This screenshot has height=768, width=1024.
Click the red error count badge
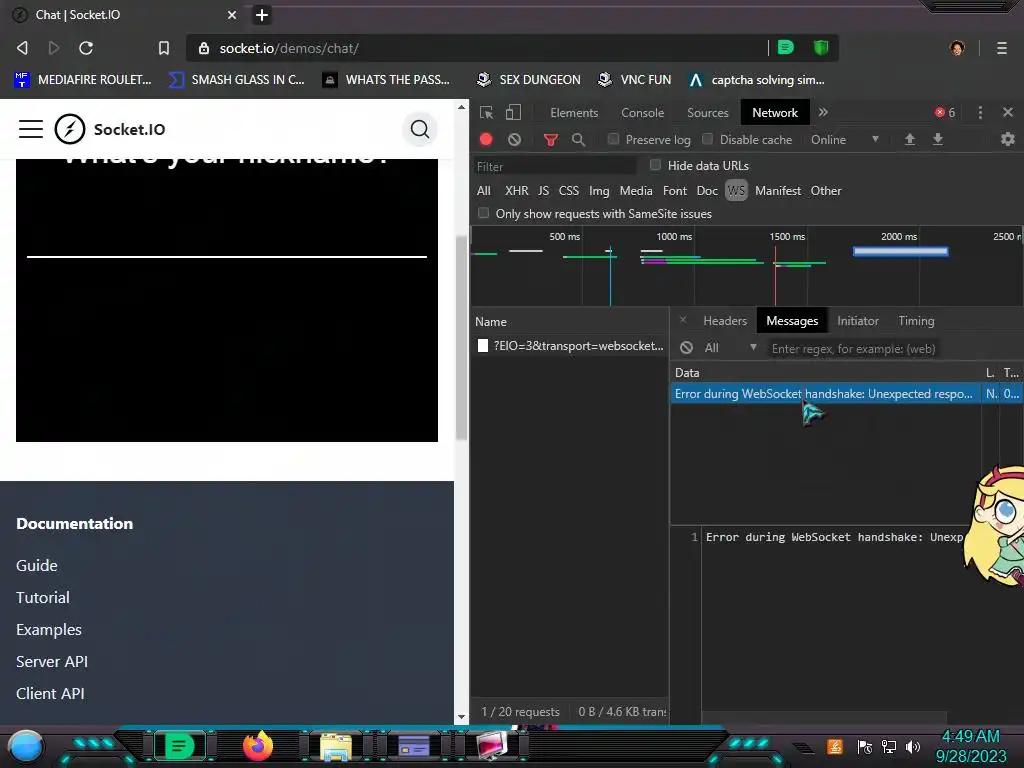pyautogui.click(x=945, y=112)
